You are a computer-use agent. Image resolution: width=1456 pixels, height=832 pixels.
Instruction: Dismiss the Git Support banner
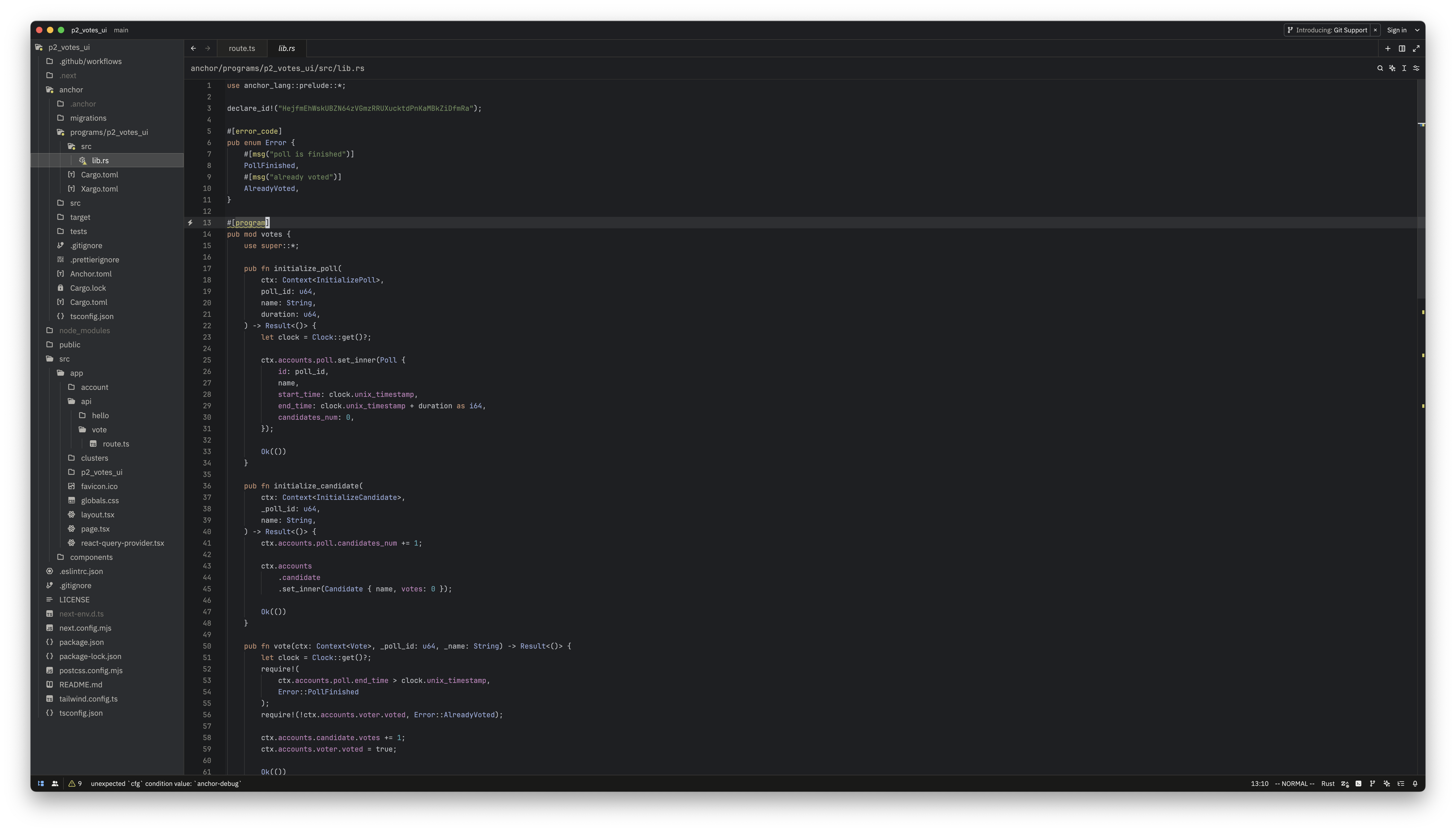(x=1375, y=30)
